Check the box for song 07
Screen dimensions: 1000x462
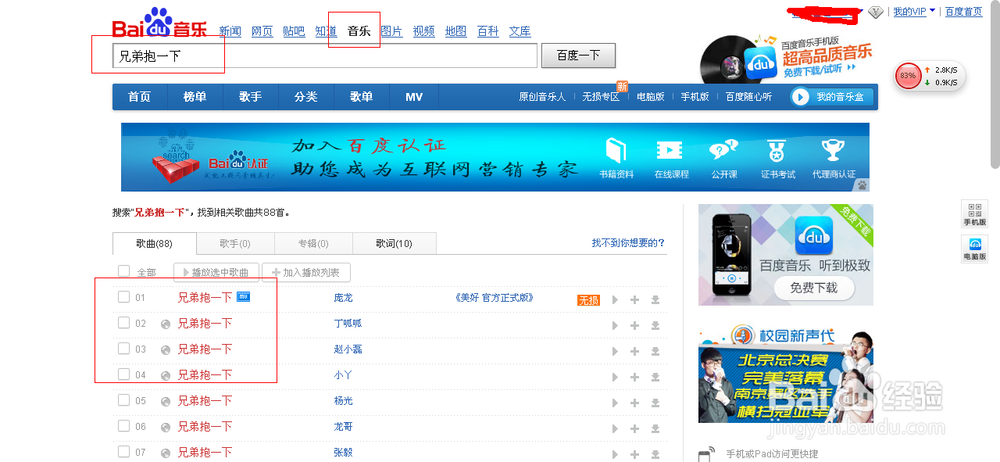tap(124, 452)
